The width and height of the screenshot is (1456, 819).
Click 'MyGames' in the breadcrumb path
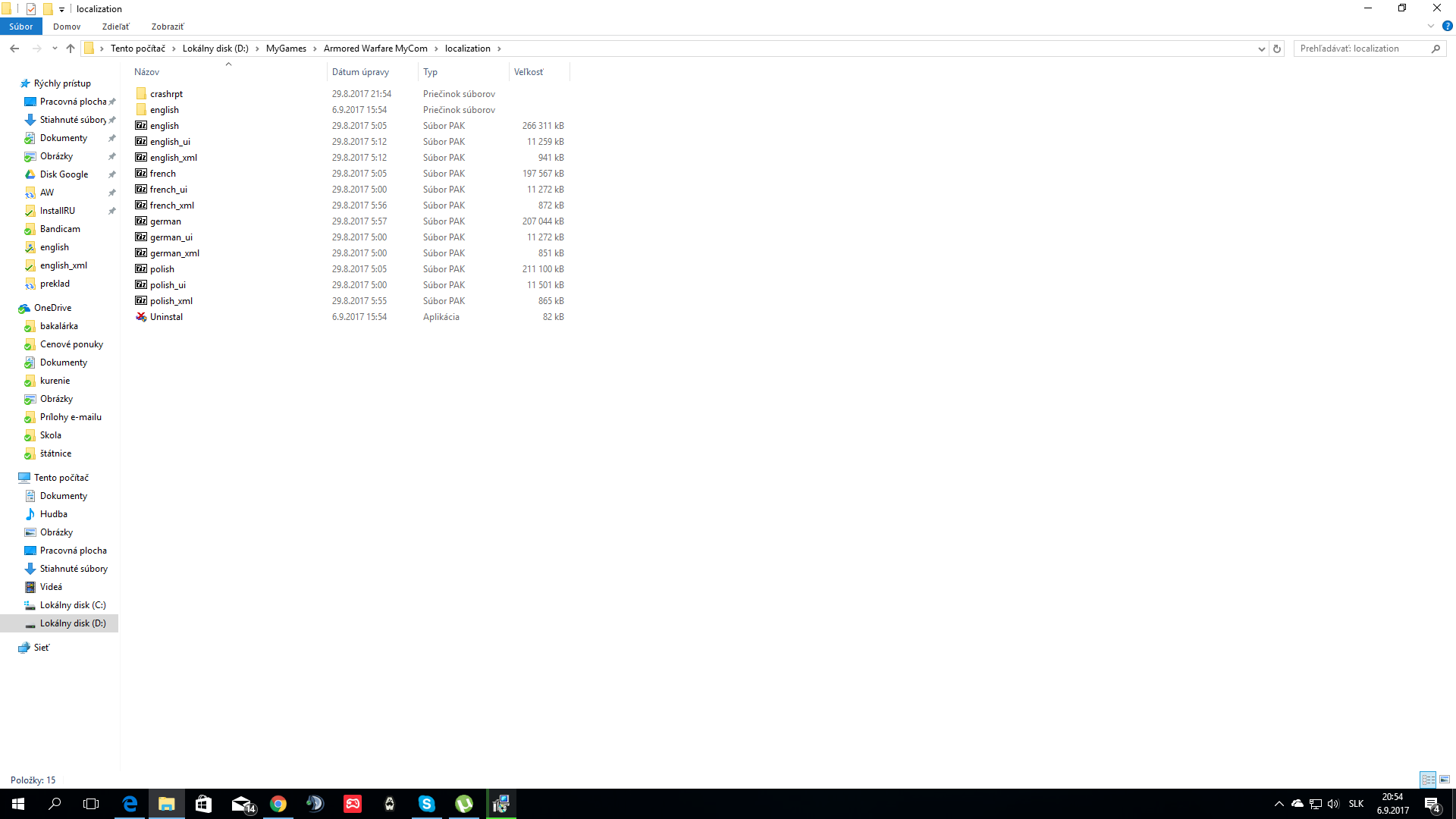point(286,49)
